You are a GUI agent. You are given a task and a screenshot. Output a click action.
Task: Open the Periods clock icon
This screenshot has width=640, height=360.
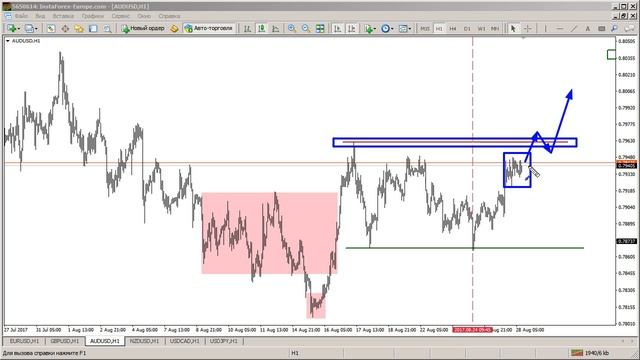tap(385, 28)
